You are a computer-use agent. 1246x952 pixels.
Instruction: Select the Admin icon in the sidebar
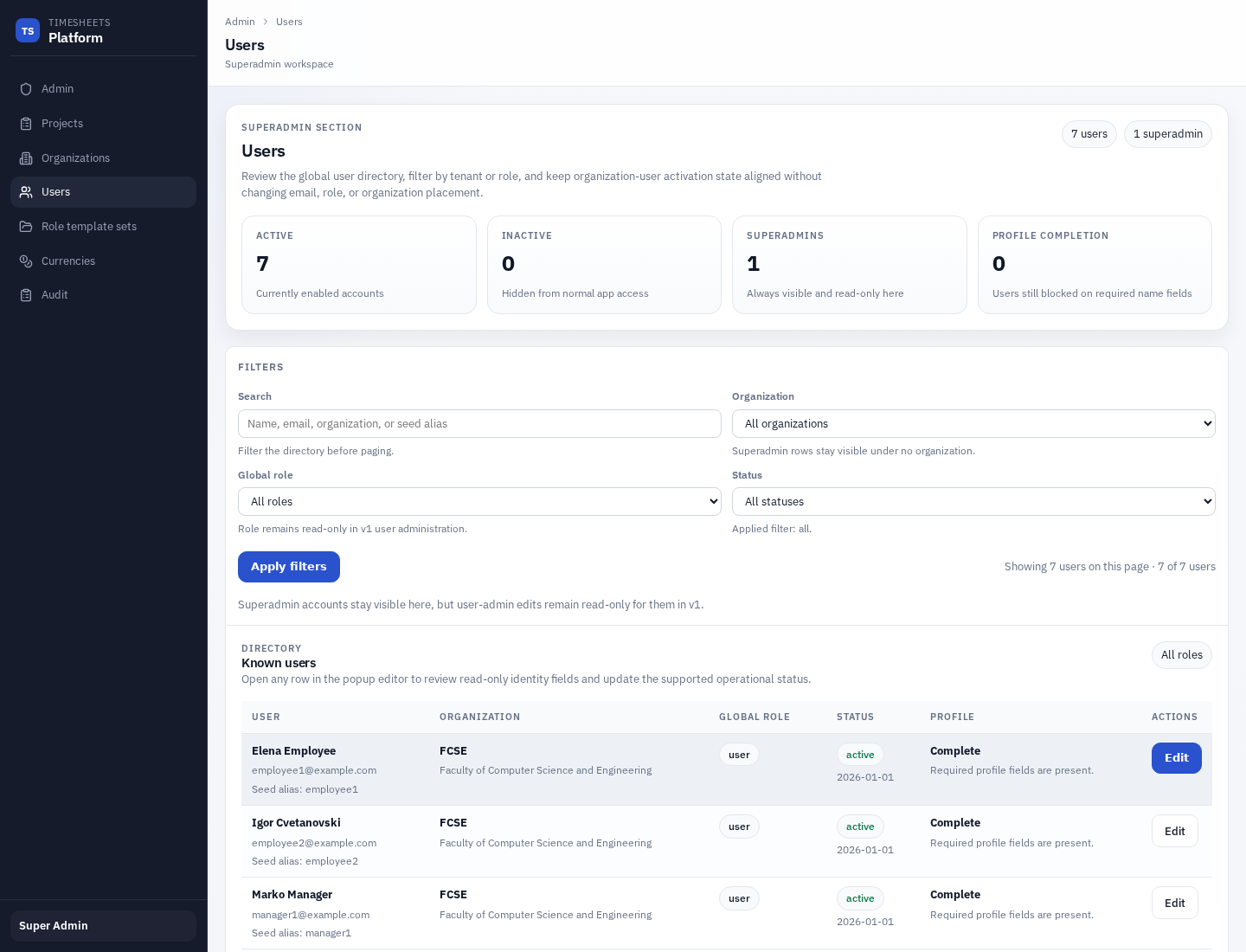coord(27,89)
